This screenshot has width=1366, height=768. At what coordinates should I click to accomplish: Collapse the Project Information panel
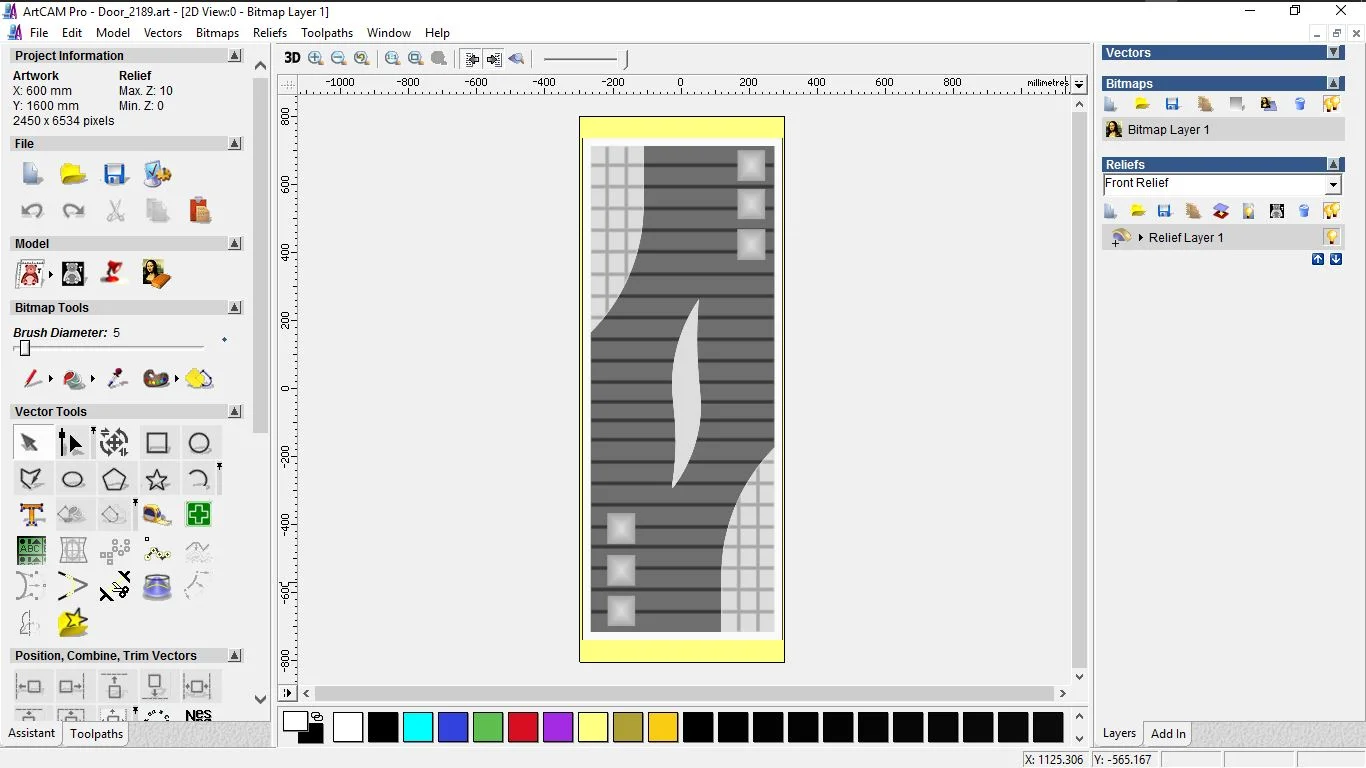[x=235, y=56]
